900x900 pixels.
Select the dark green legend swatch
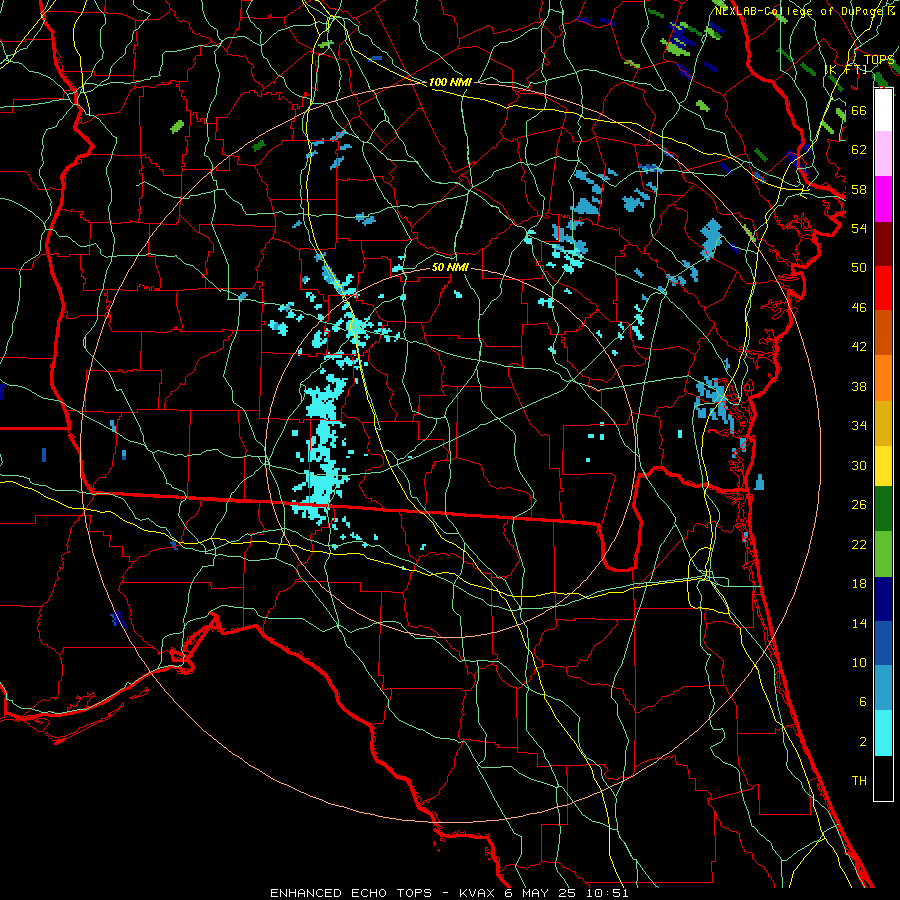[883, 509]
